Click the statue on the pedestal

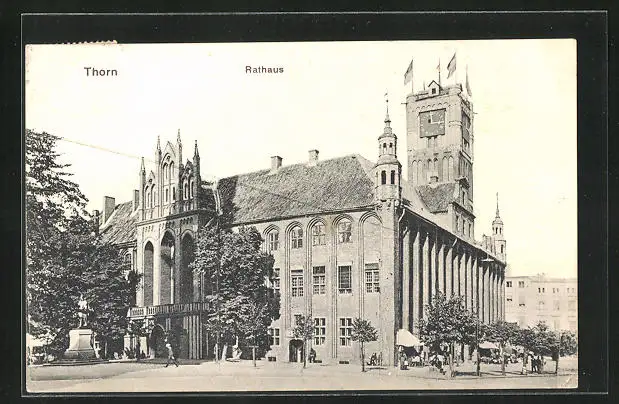click(x=83, y=312)
